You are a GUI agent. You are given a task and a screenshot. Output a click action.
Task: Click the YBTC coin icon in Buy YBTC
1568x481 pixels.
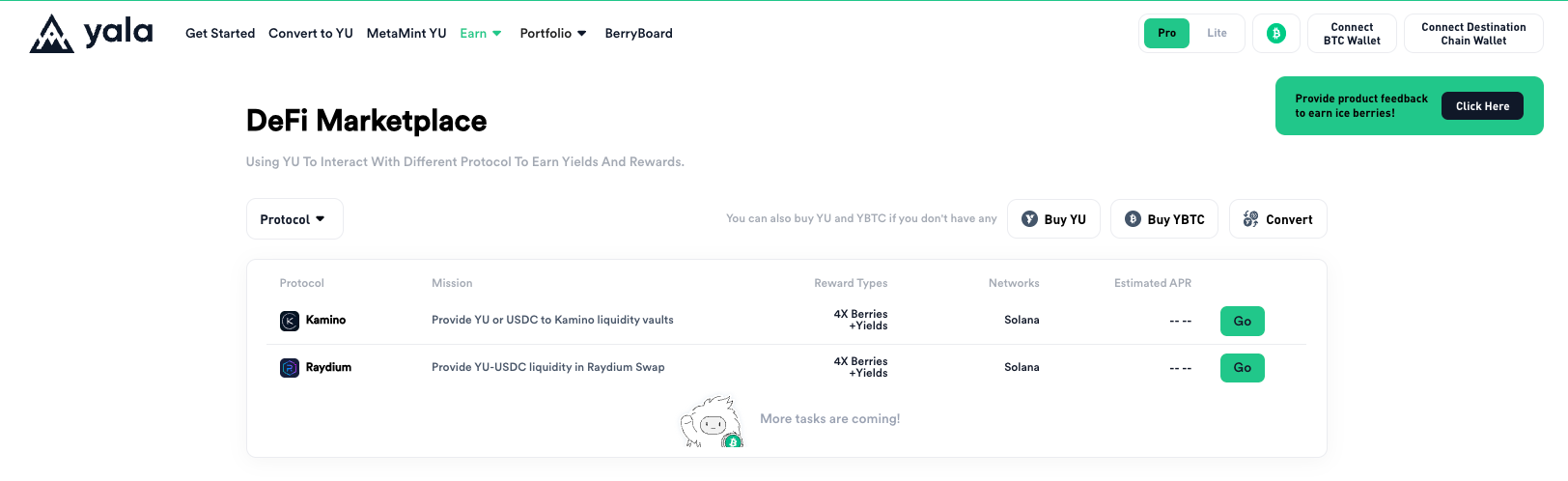pos(1133,219)
